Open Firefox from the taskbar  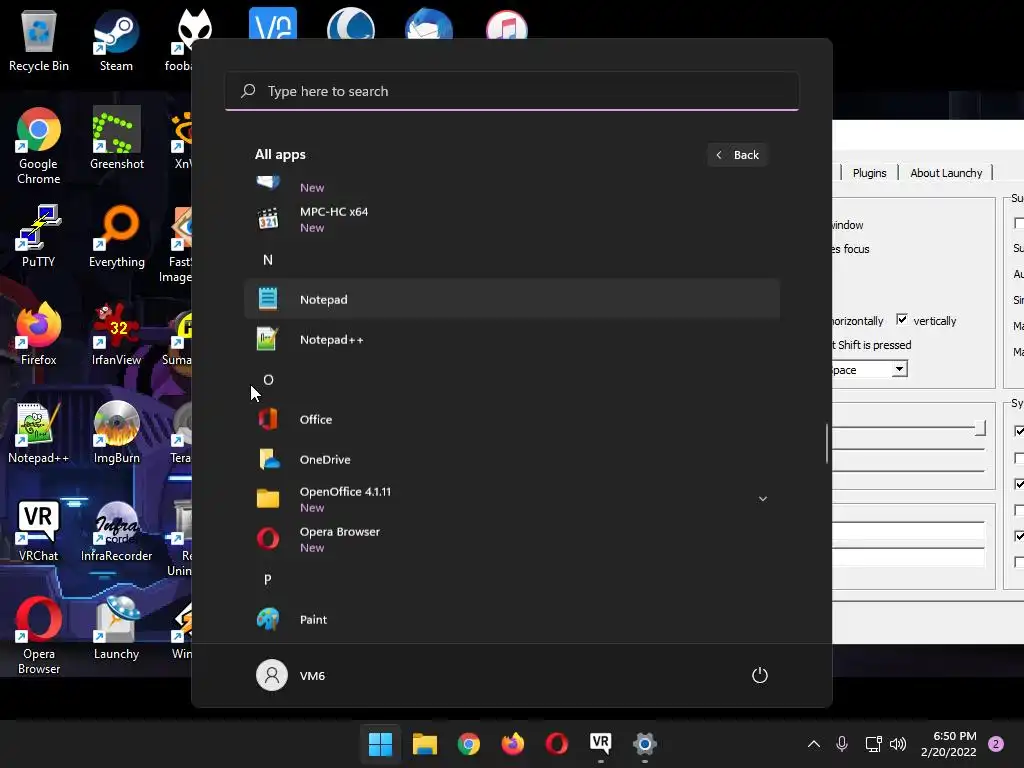[513, 743]
